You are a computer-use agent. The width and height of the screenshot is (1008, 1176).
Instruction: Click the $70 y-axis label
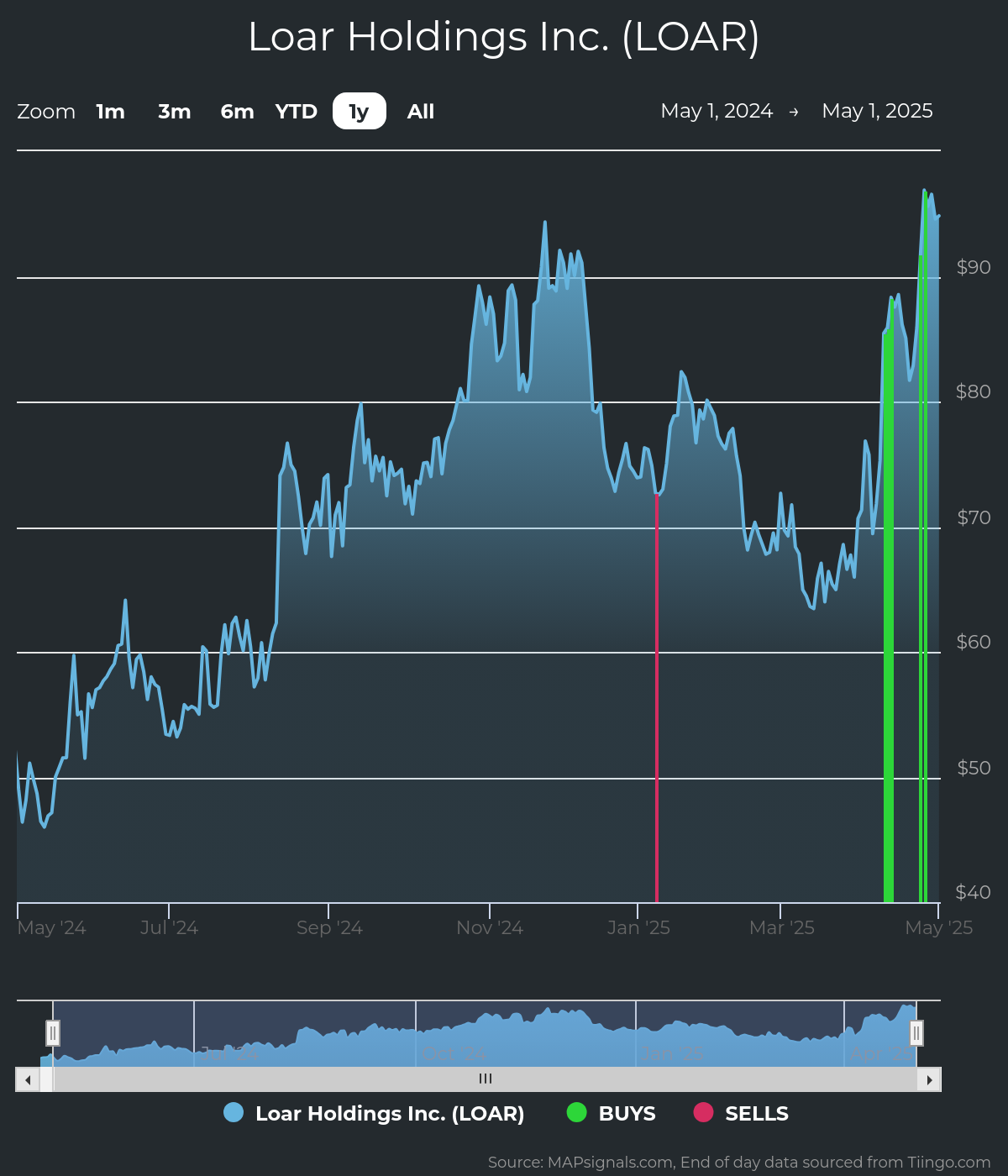pyautogui.click(x=974, y=517)
